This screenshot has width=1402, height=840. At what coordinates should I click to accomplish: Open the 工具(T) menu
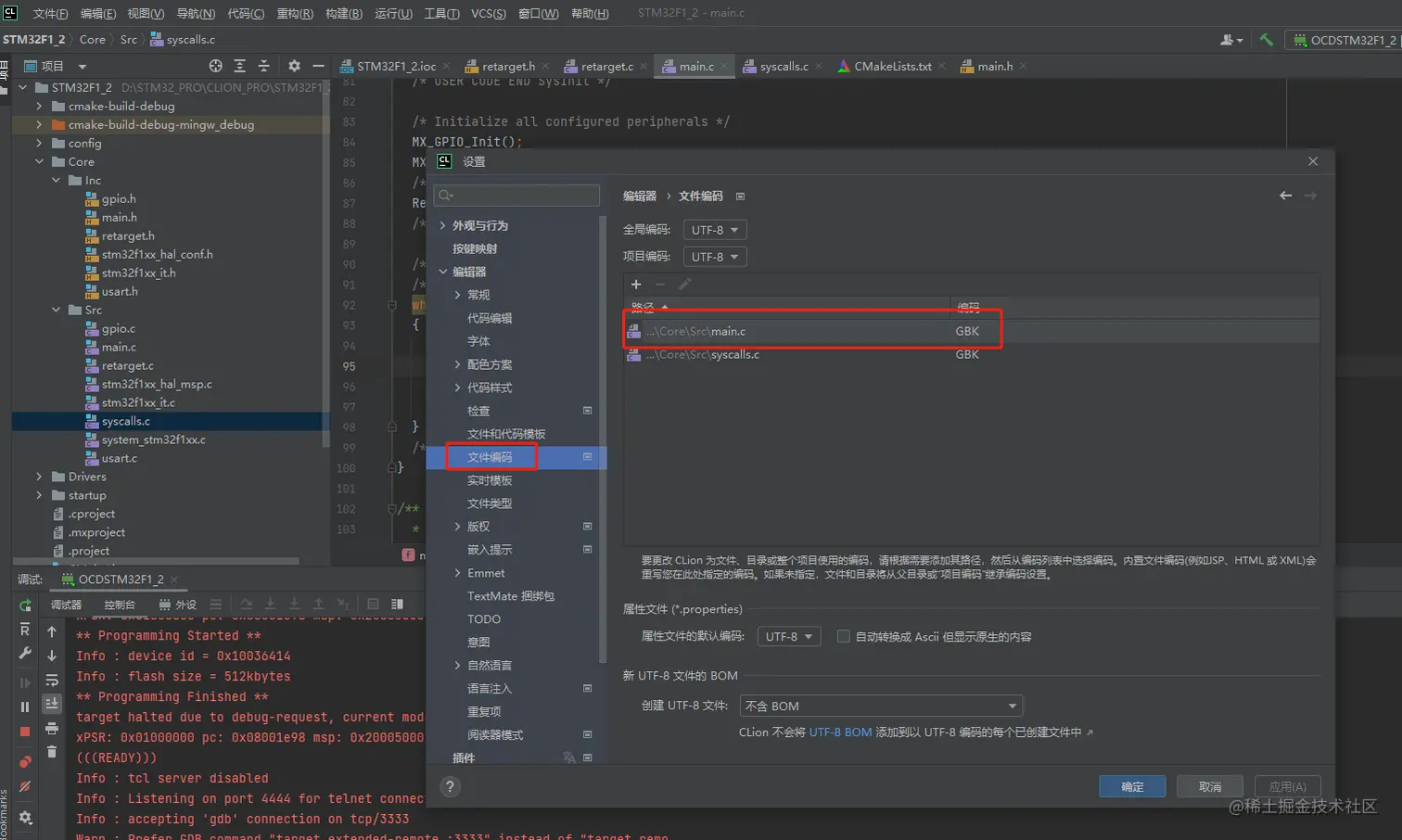pyautogui.click(x=441, y=13)
